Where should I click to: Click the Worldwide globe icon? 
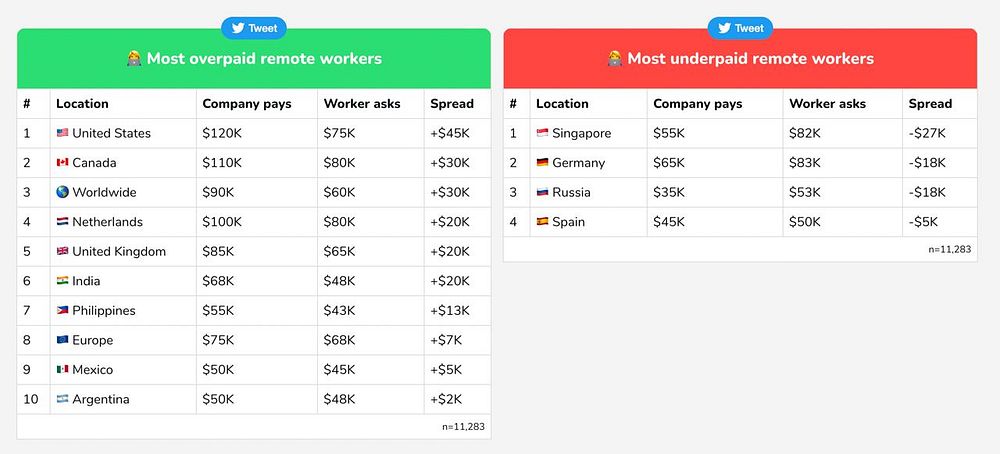pyautogui.click(x=62, y=192)
